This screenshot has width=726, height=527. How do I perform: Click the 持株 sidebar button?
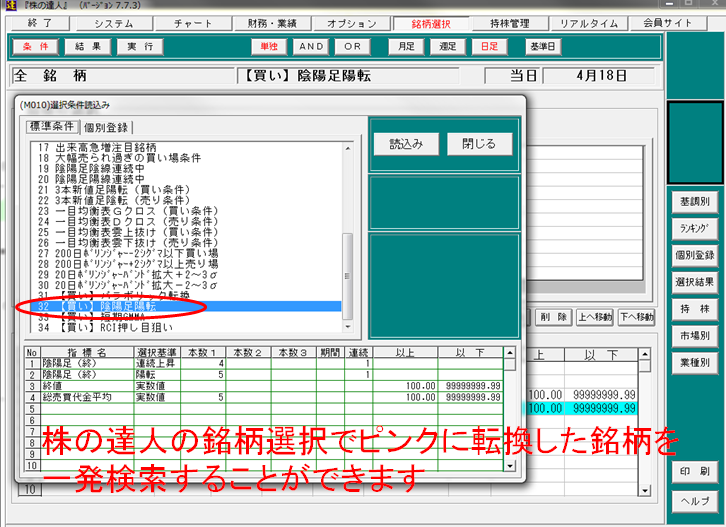coord(694,309)
